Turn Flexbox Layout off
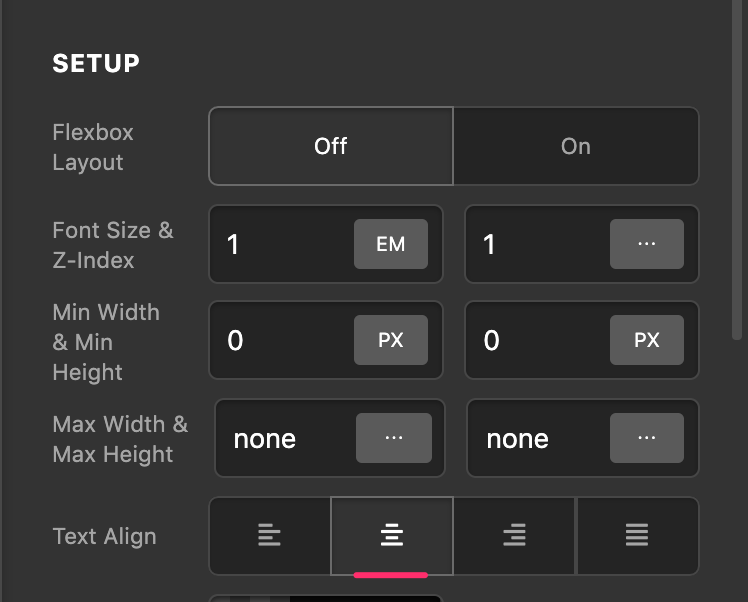Screen dimensions: 748x602 point(331,146)
